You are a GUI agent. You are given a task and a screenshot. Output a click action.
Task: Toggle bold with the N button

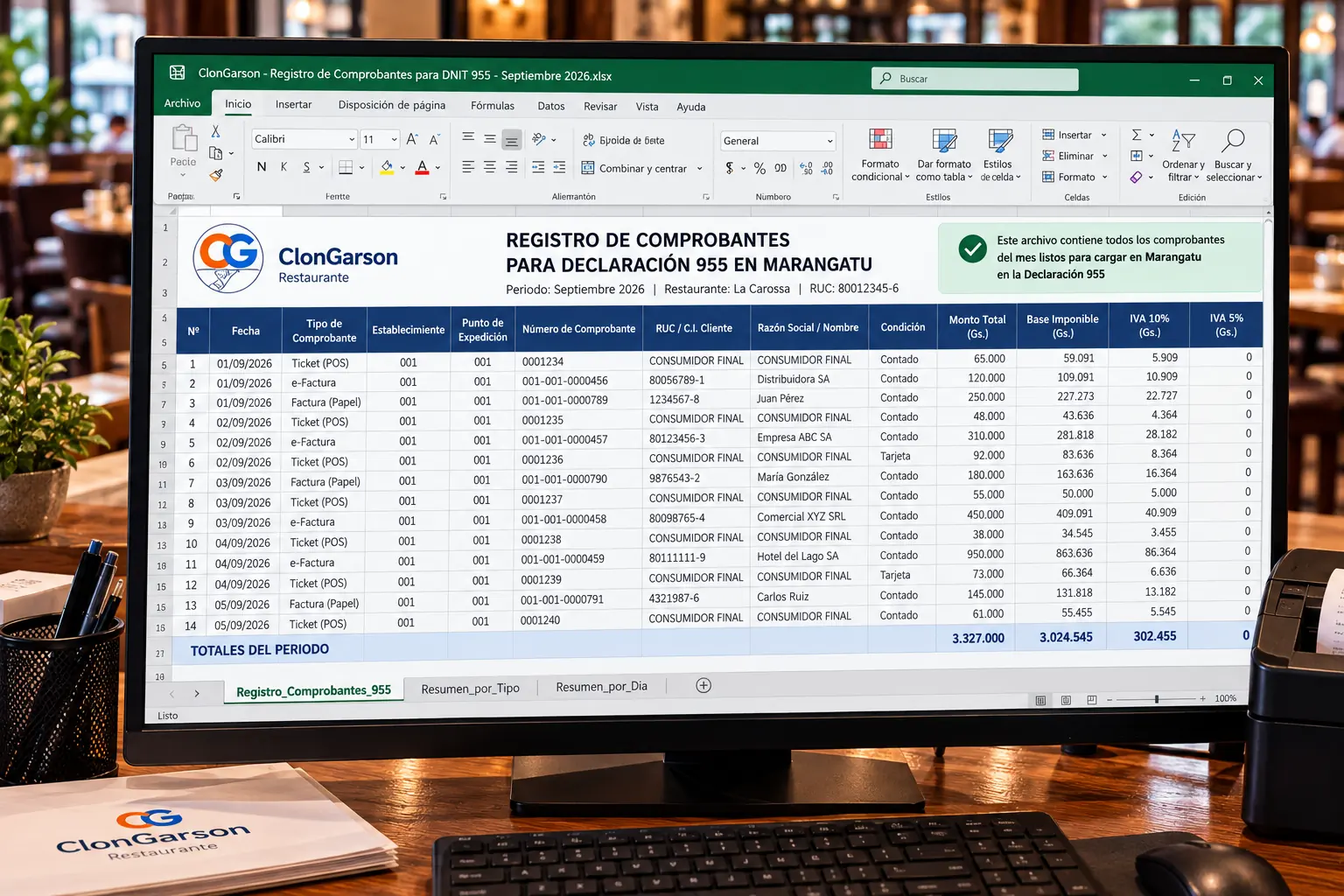pos(262,166)
